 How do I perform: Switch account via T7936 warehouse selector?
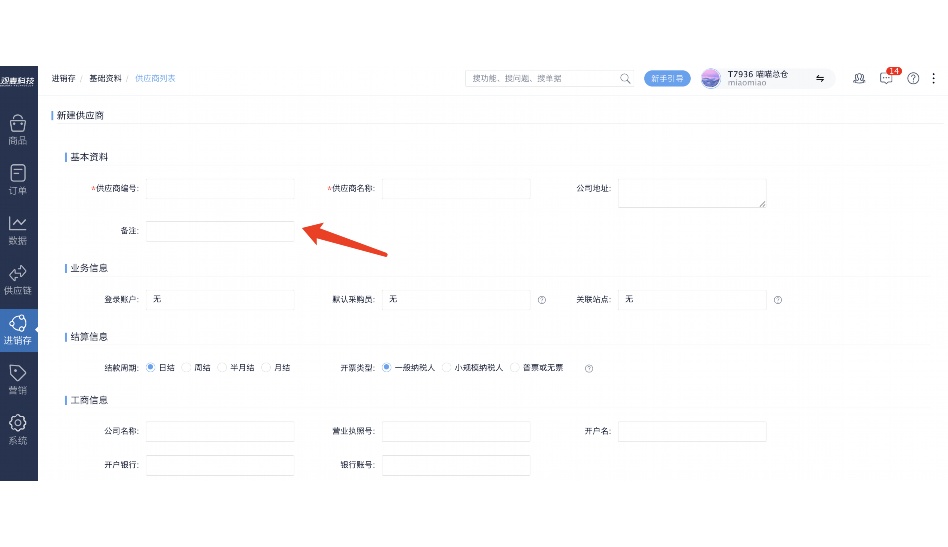coord(820,78)
